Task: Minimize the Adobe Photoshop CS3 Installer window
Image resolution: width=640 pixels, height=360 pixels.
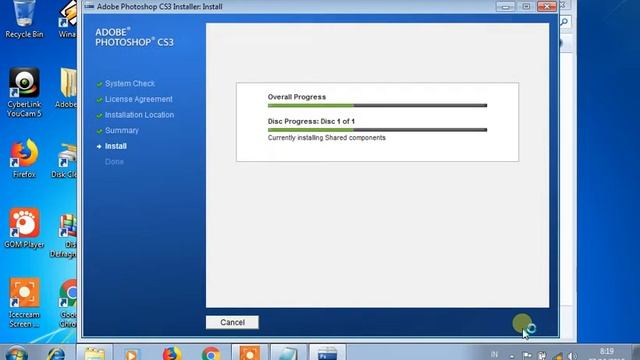Action: point(506,7)
